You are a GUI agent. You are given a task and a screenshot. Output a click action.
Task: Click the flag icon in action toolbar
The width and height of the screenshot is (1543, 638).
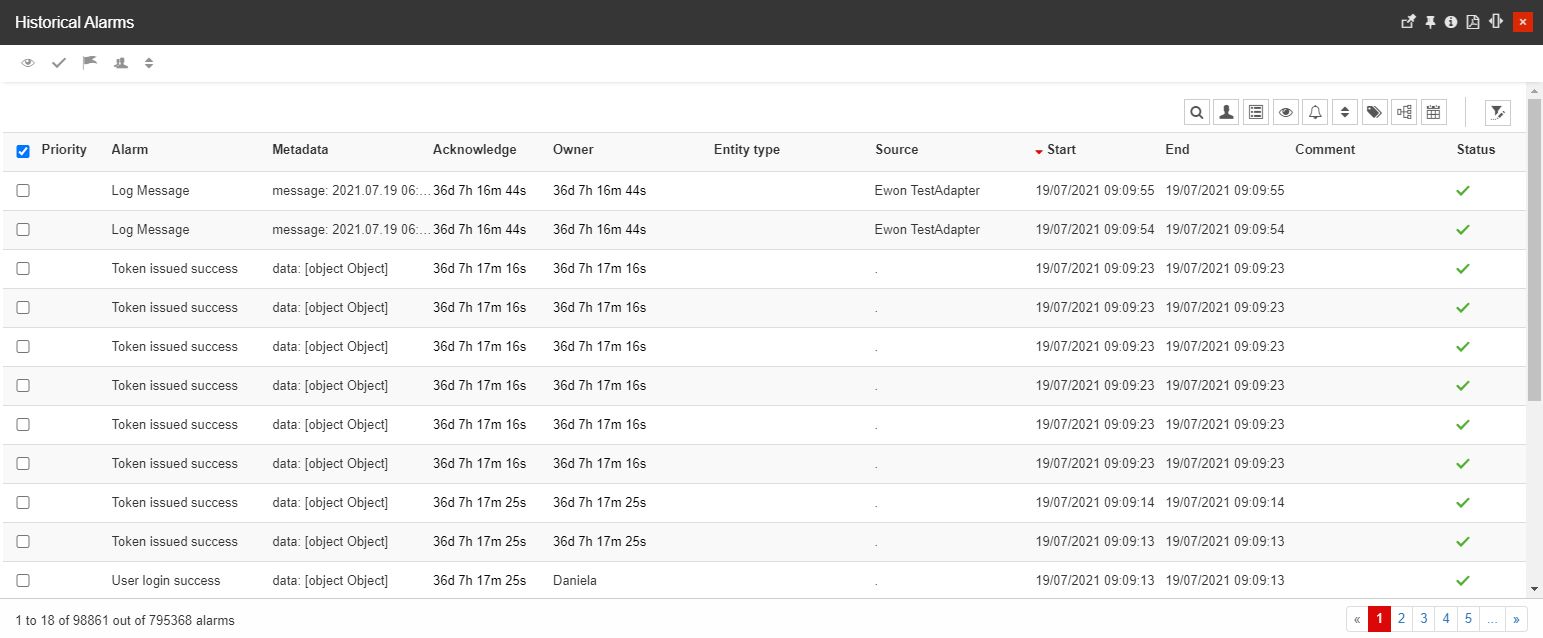[x=90, y=63]
